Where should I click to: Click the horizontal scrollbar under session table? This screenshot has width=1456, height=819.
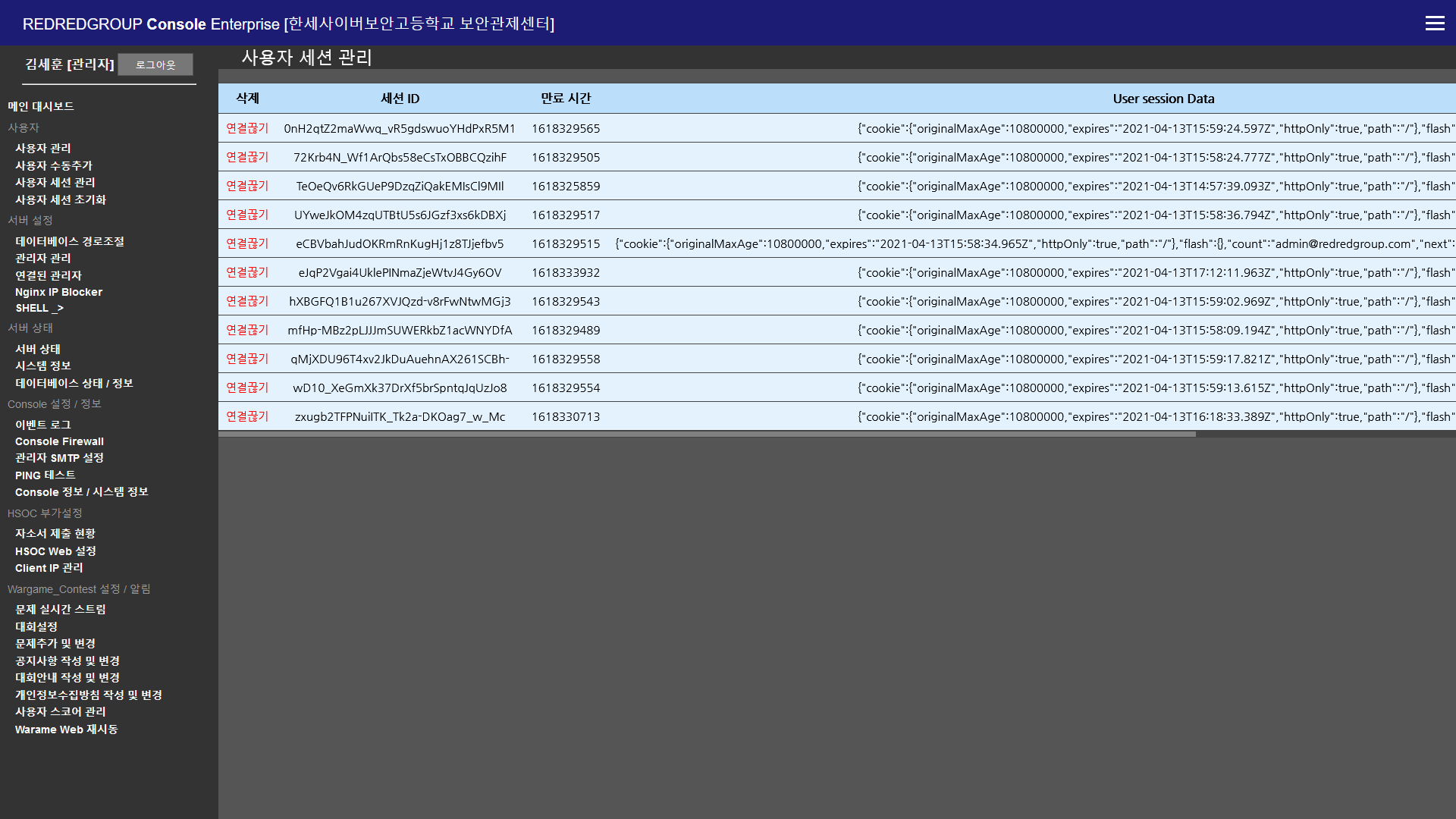tap(707, 435)
